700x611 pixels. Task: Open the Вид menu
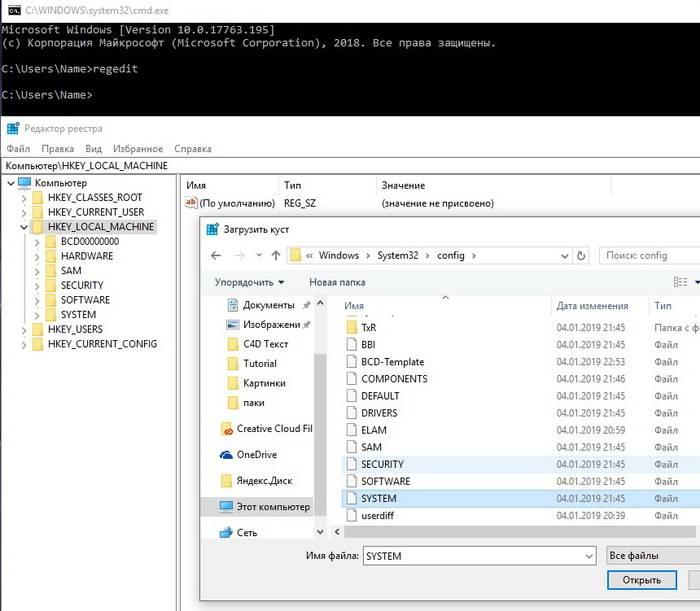point(93,149)
